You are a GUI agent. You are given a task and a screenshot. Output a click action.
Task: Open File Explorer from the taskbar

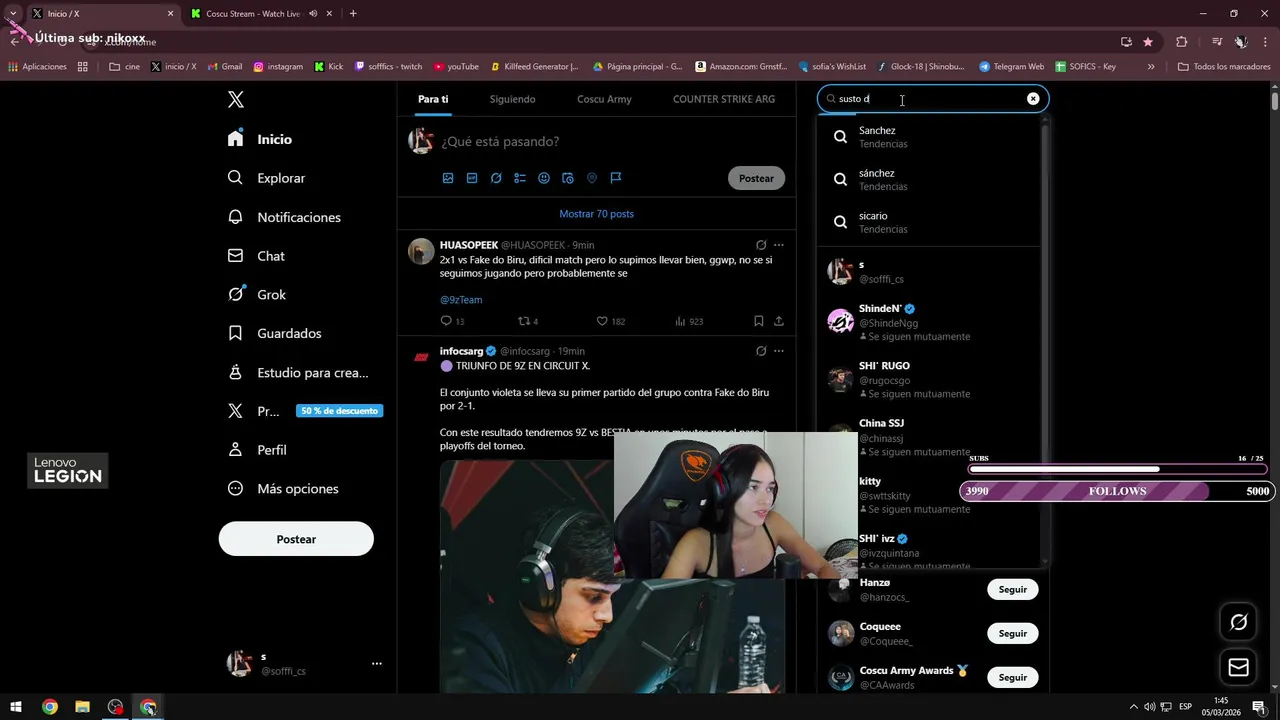[x=82, y=707]
